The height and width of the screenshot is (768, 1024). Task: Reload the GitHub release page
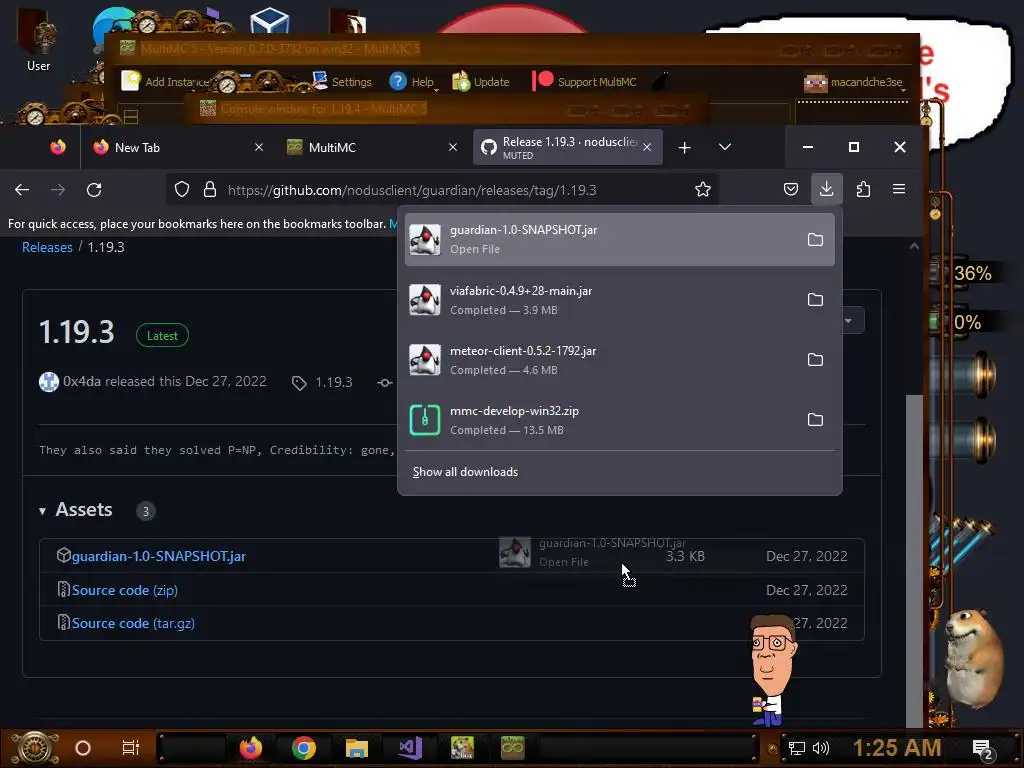tap(94, 190)
